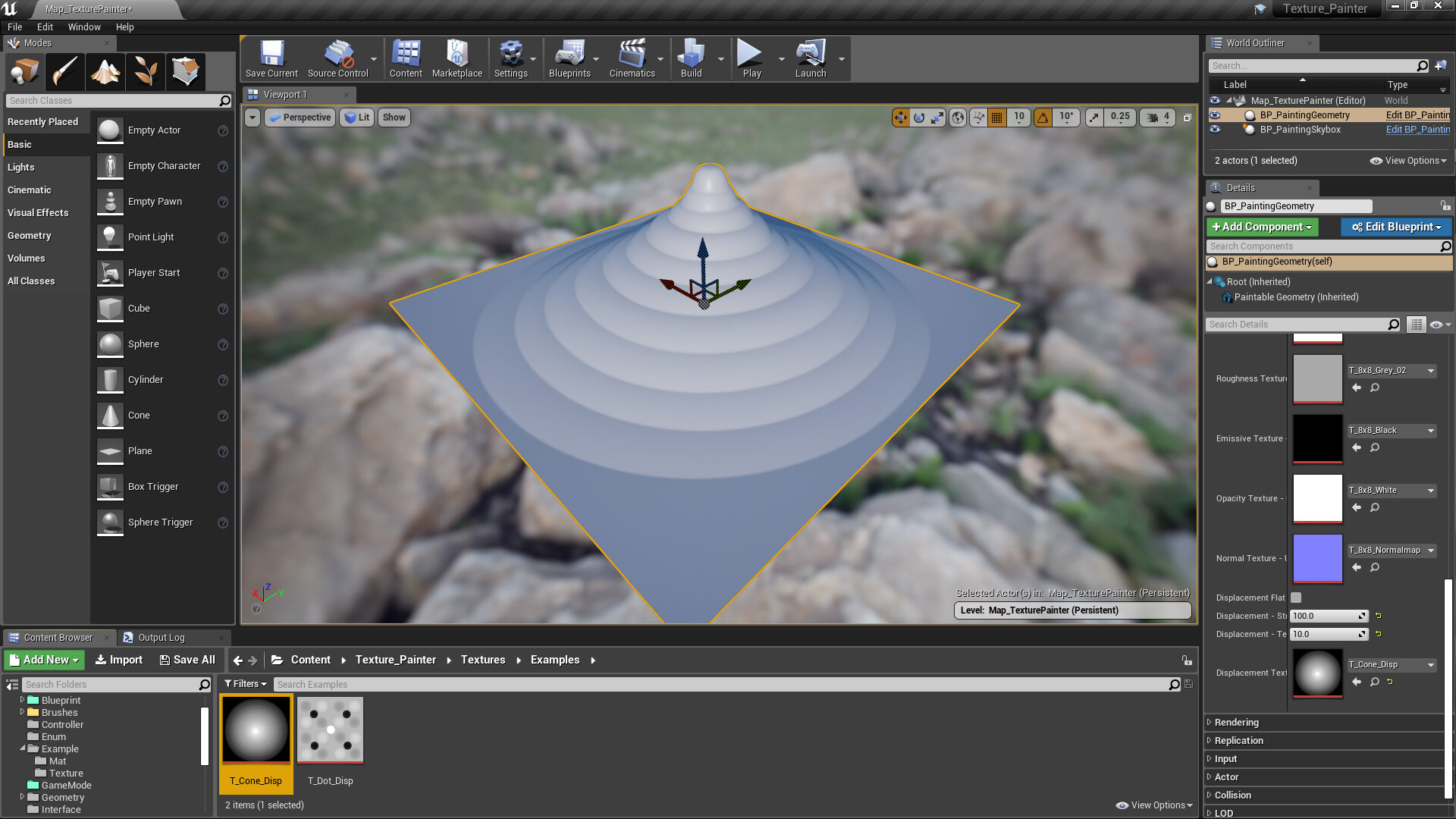Start Play in editor
Image resolution: width=1456 pixels, height=819 pixels.
pos(752,59)
